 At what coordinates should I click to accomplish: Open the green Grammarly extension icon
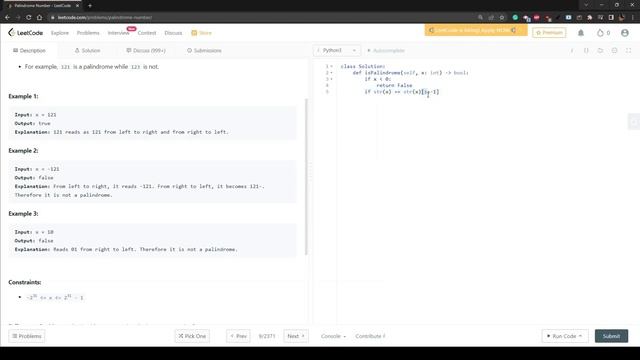click(515, 18)
